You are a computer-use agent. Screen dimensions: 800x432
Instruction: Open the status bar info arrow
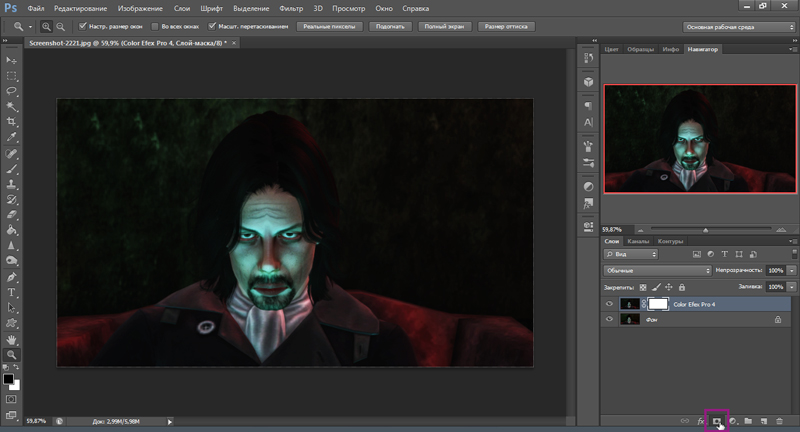[170, 422]
